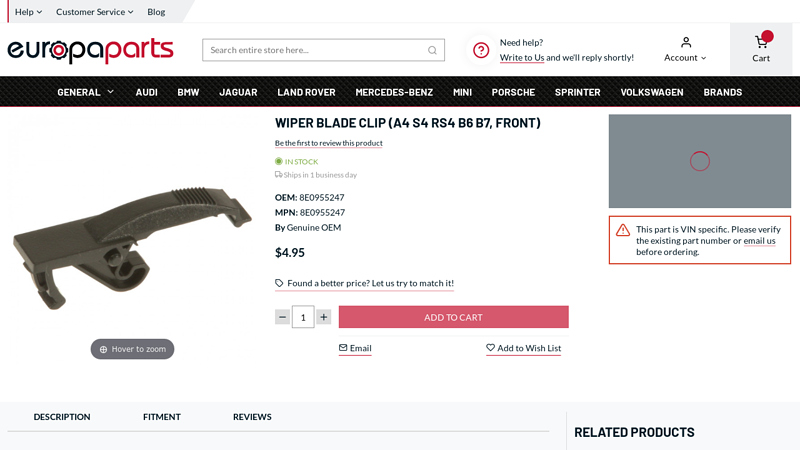Viewport: 800px width, 450px height.
Task: Click the Europa Parts logo
Action: pyautogui.click(x=90, y=50)
